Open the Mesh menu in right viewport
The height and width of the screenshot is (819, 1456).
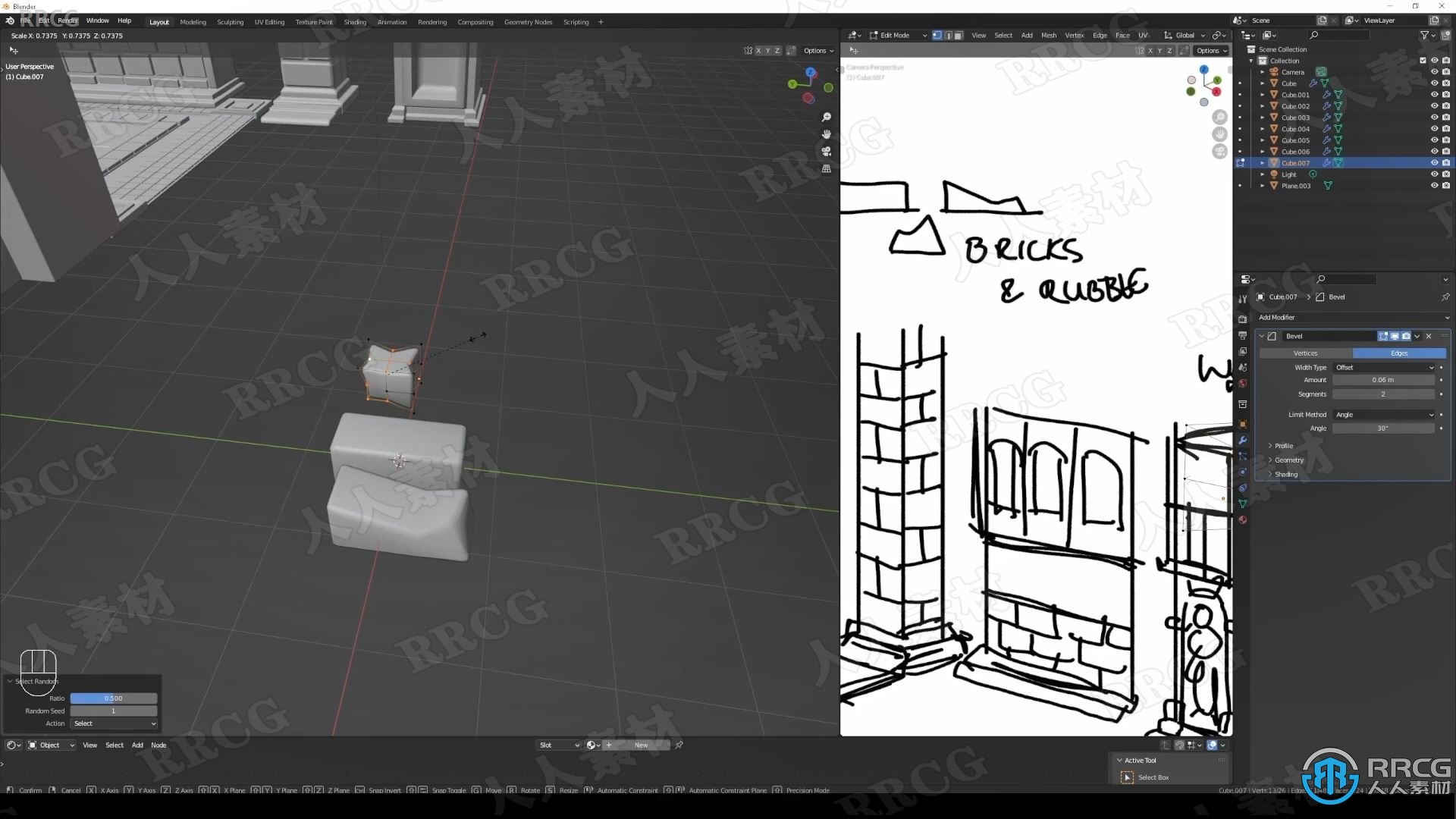[x=1049, y=35]
